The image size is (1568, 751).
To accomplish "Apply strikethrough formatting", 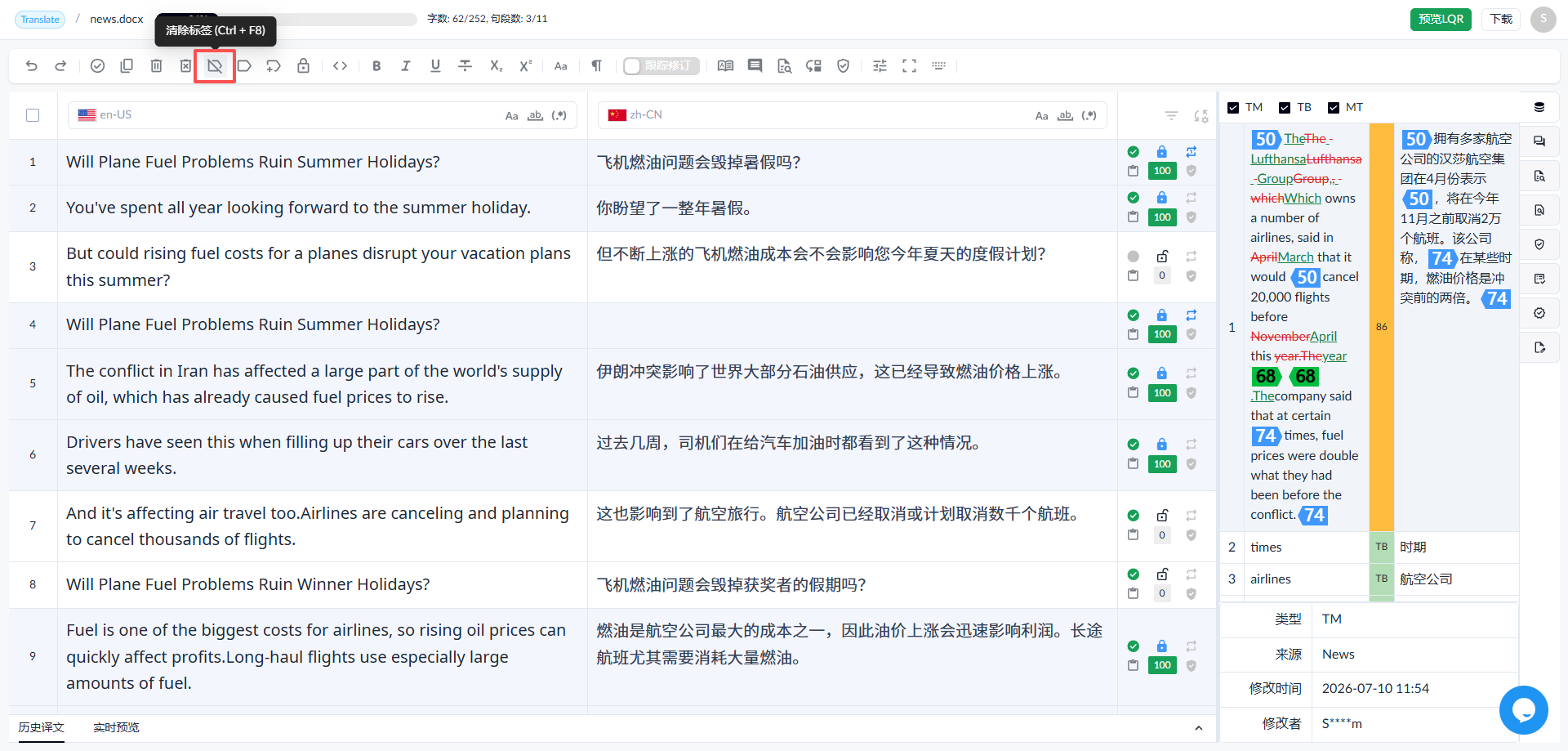I will pyautogui.click(x=465, y=66).
